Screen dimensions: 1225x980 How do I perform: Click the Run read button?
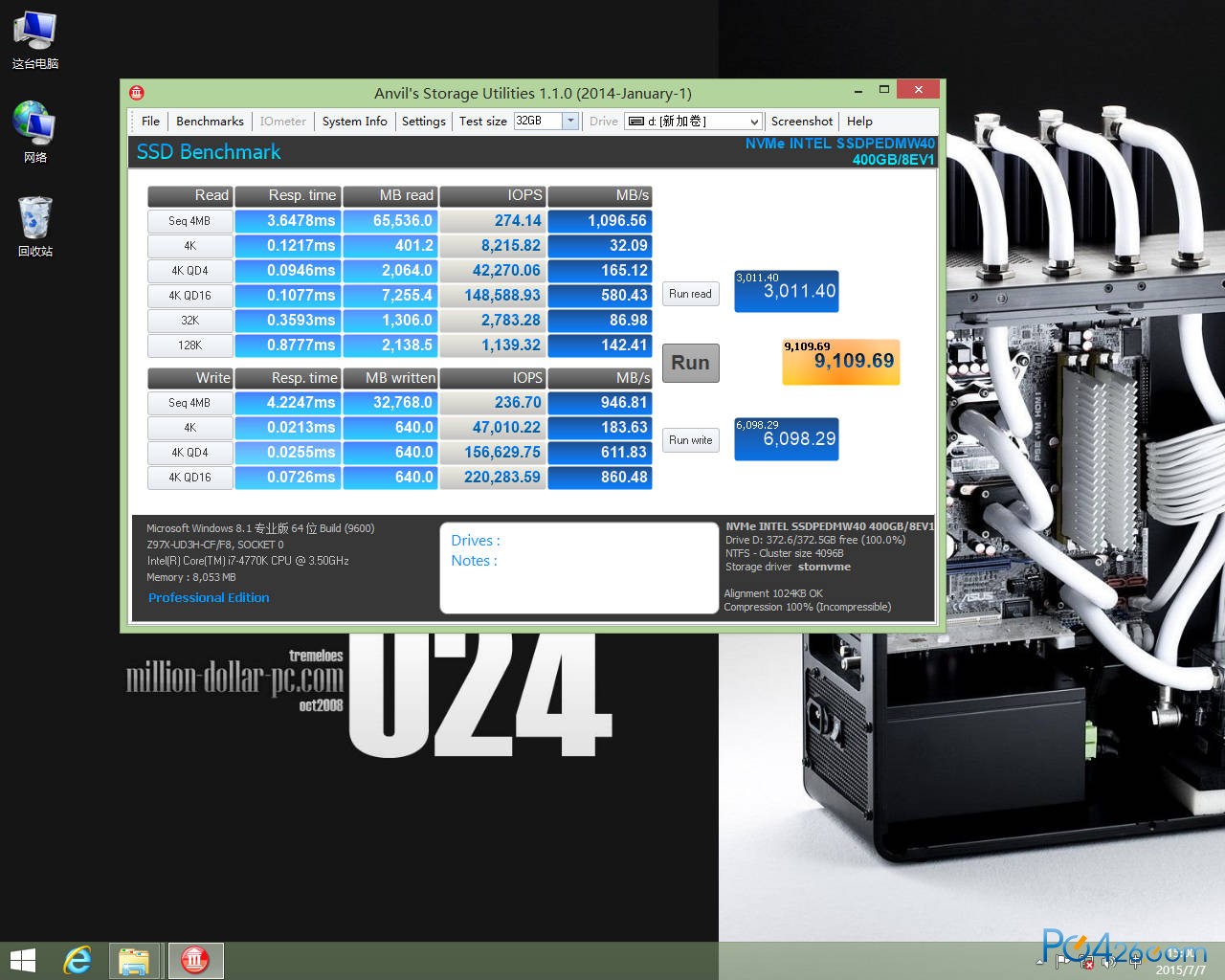[690, 294]
